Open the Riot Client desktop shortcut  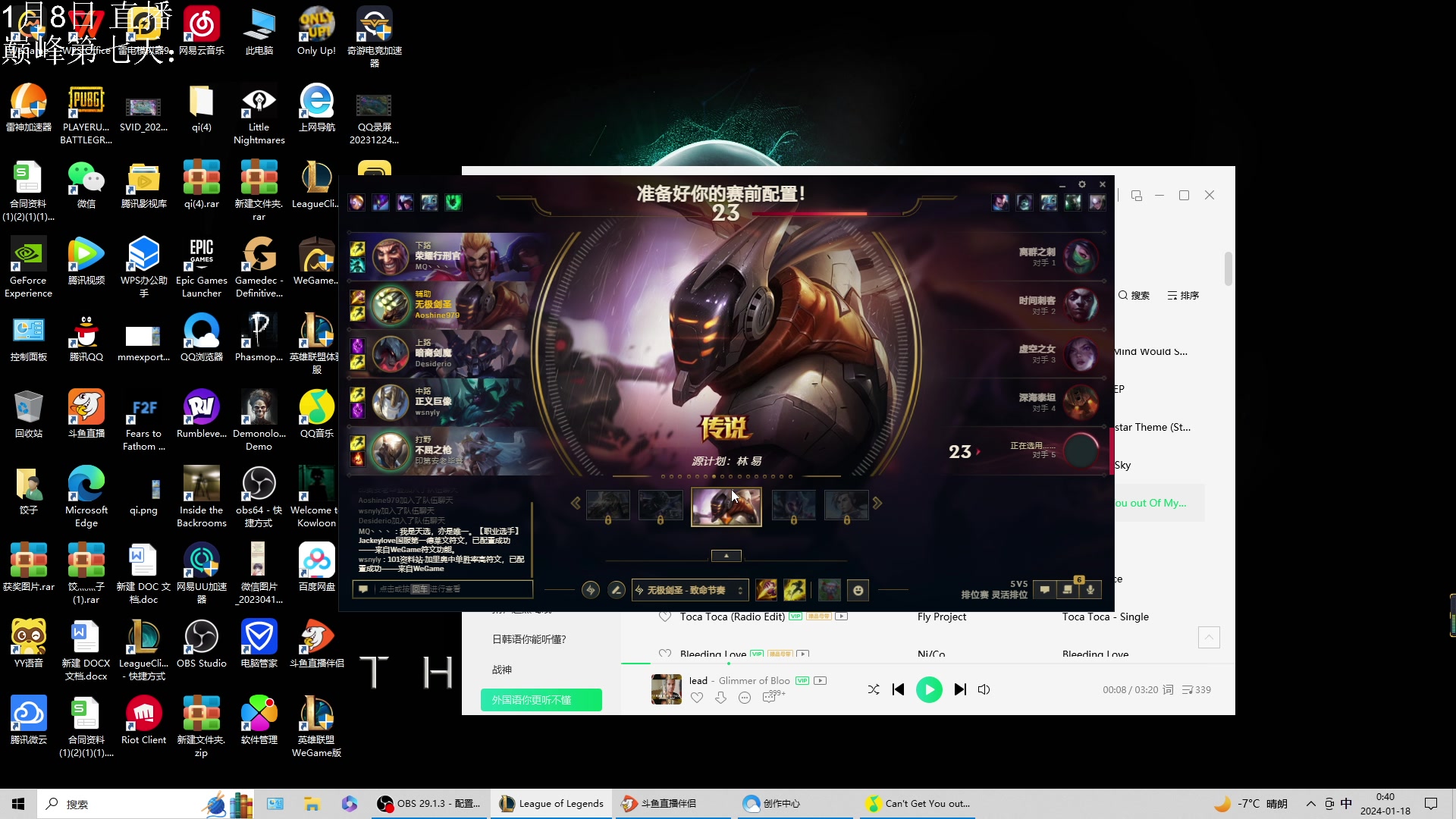point(143,720)
